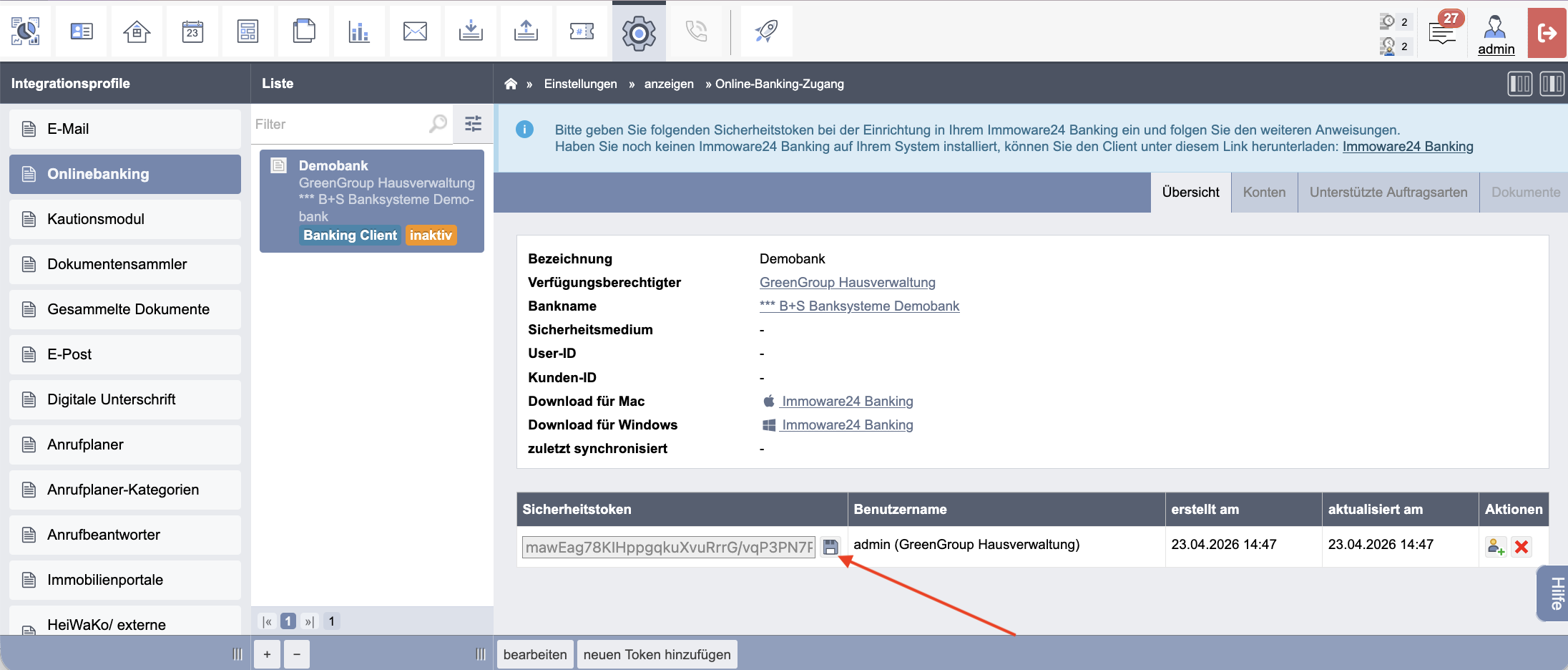This screenshot has width=1568, height=670.
Task: Open the Unterstützte Auftragsarten tab
Action: 1388,193
